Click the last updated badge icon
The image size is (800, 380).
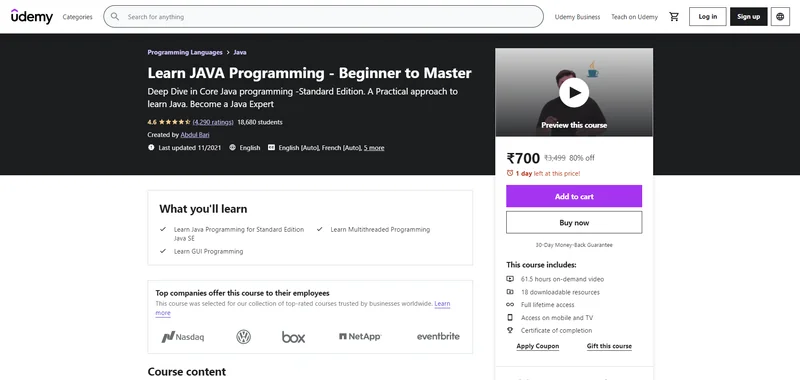click(x=151, y=147)
